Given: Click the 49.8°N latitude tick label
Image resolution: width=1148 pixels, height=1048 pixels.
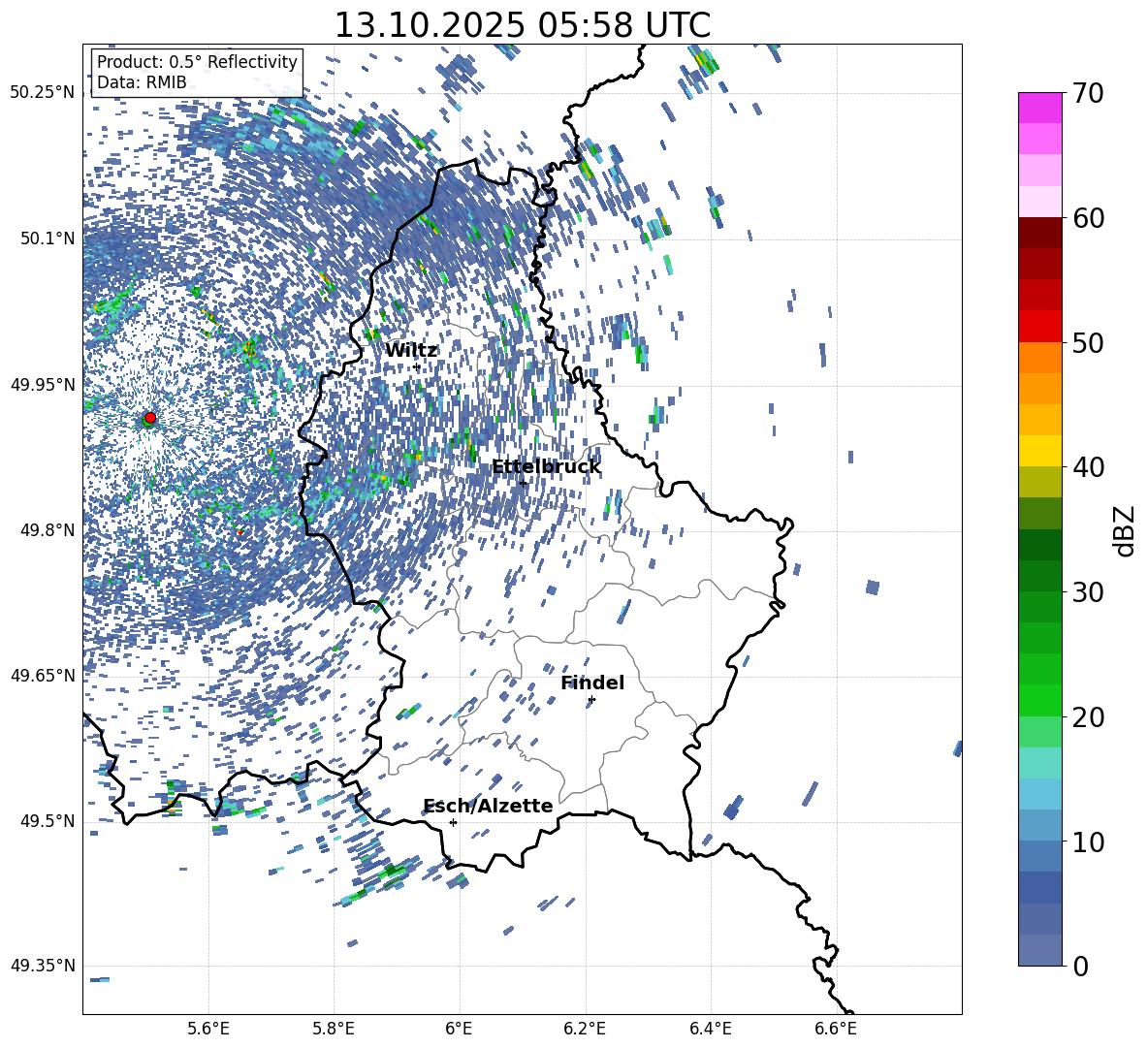Looking at the screenshot, I should click(x=48, y=530).
